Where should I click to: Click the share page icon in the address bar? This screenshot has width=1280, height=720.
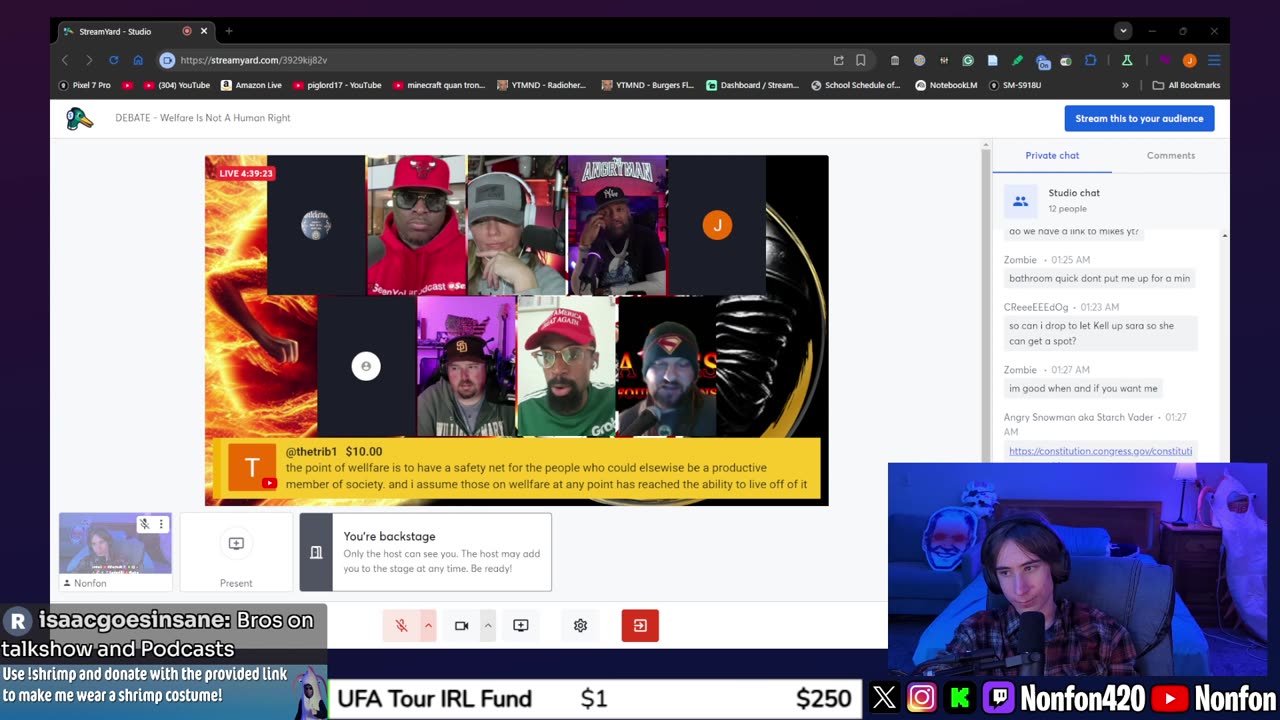coord(838,60)
